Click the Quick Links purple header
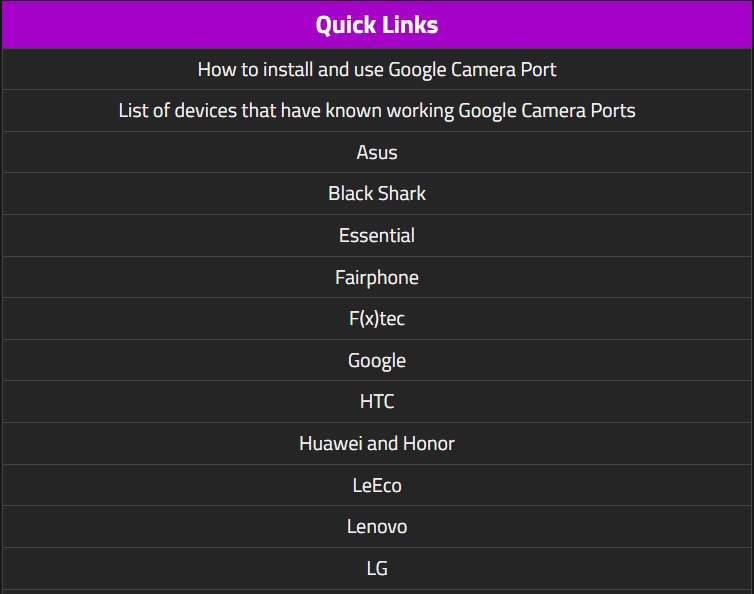The width and height of the screenshot is (754, 594). tap(377, 25)
